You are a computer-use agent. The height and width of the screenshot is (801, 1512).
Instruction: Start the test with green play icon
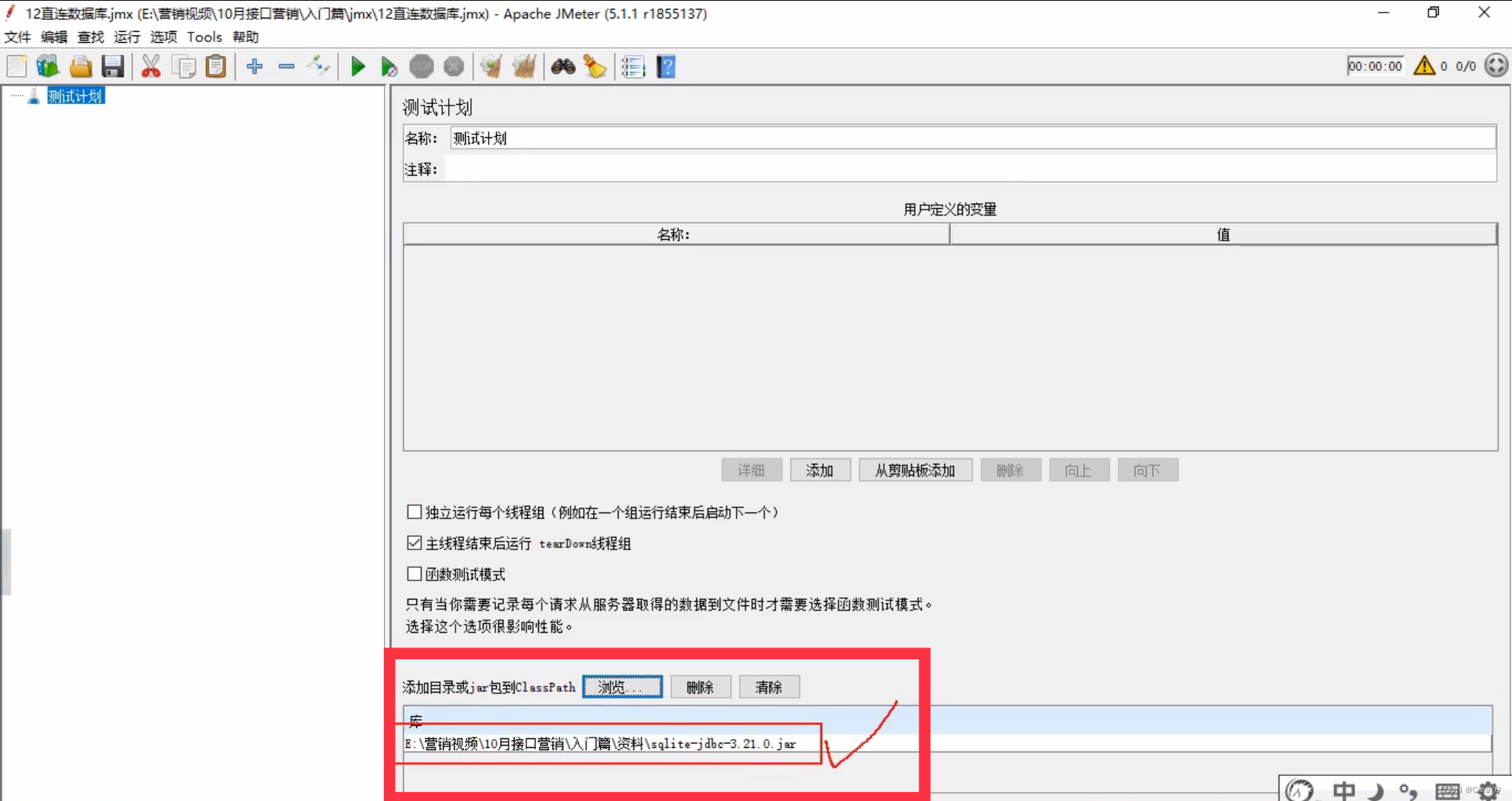pyautogui.click(x=358, y=66)
